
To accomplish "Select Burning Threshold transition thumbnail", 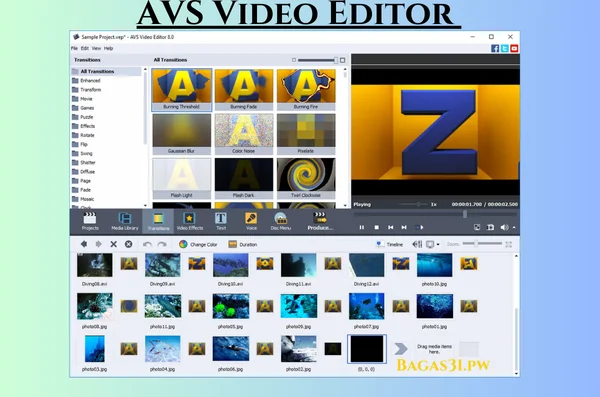I will tap(181, 90).
